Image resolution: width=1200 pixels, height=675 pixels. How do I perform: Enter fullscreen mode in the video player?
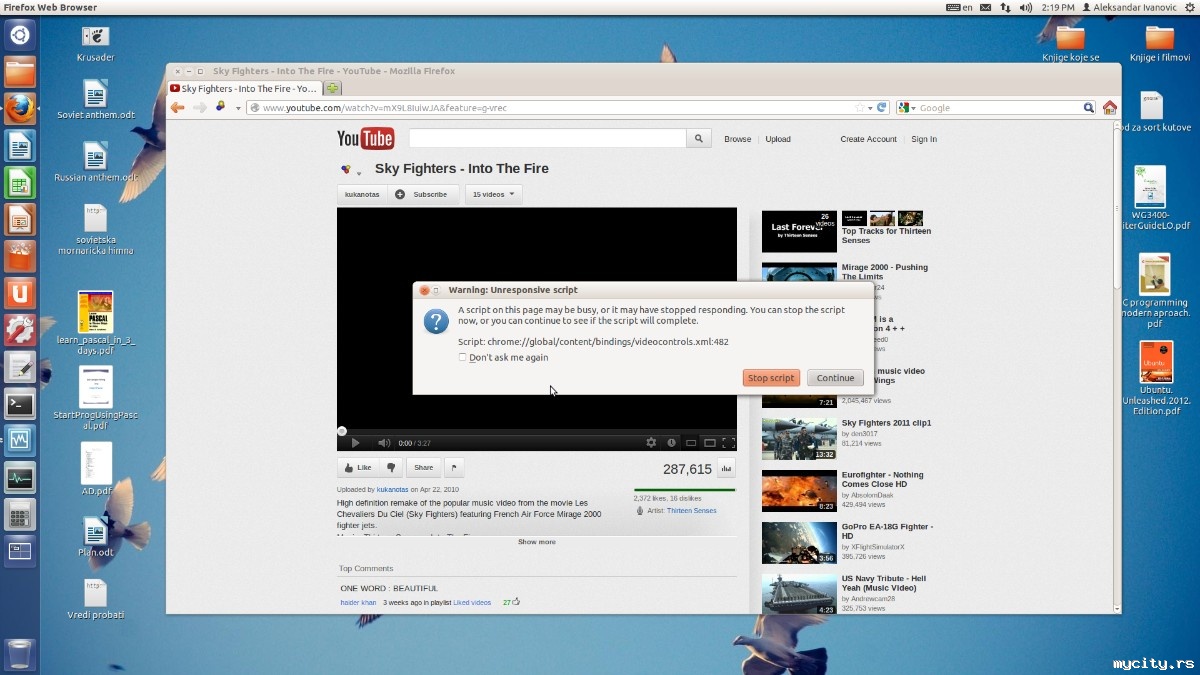(729, 443)
